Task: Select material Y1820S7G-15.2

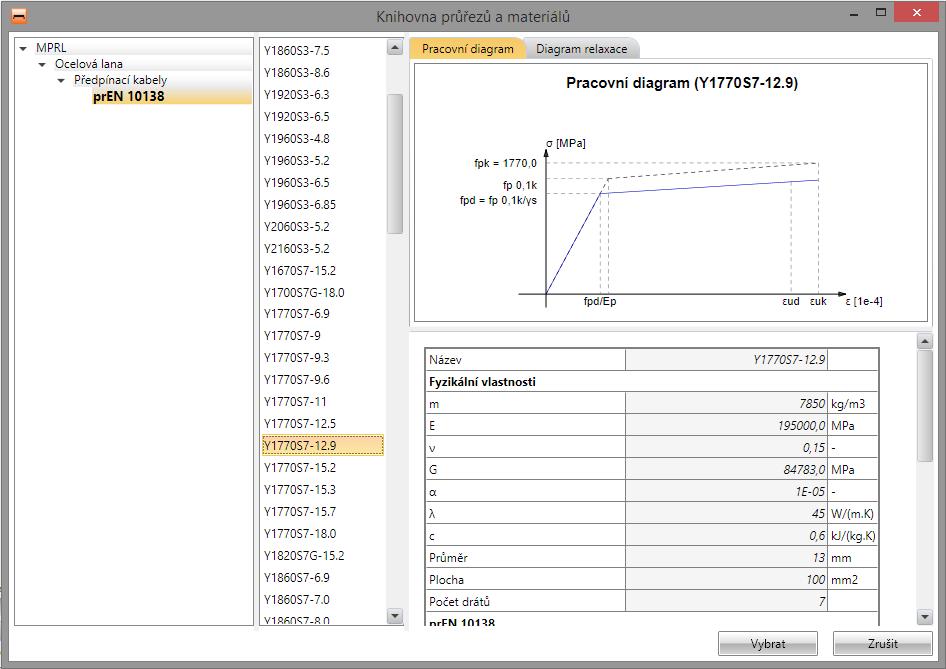Action: 304,556
